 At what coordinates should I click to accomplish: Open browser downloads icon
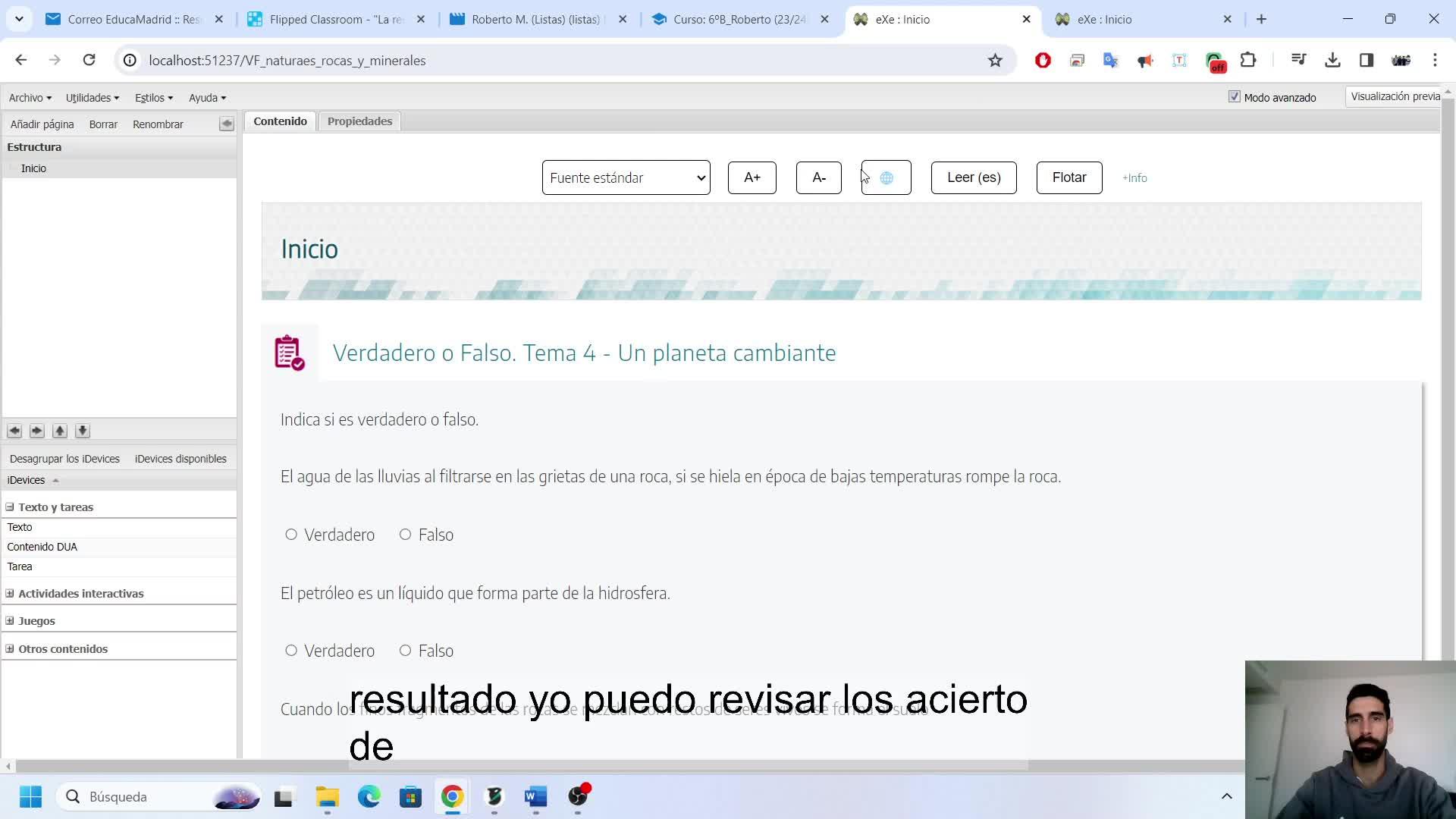tap(1332, 61)
